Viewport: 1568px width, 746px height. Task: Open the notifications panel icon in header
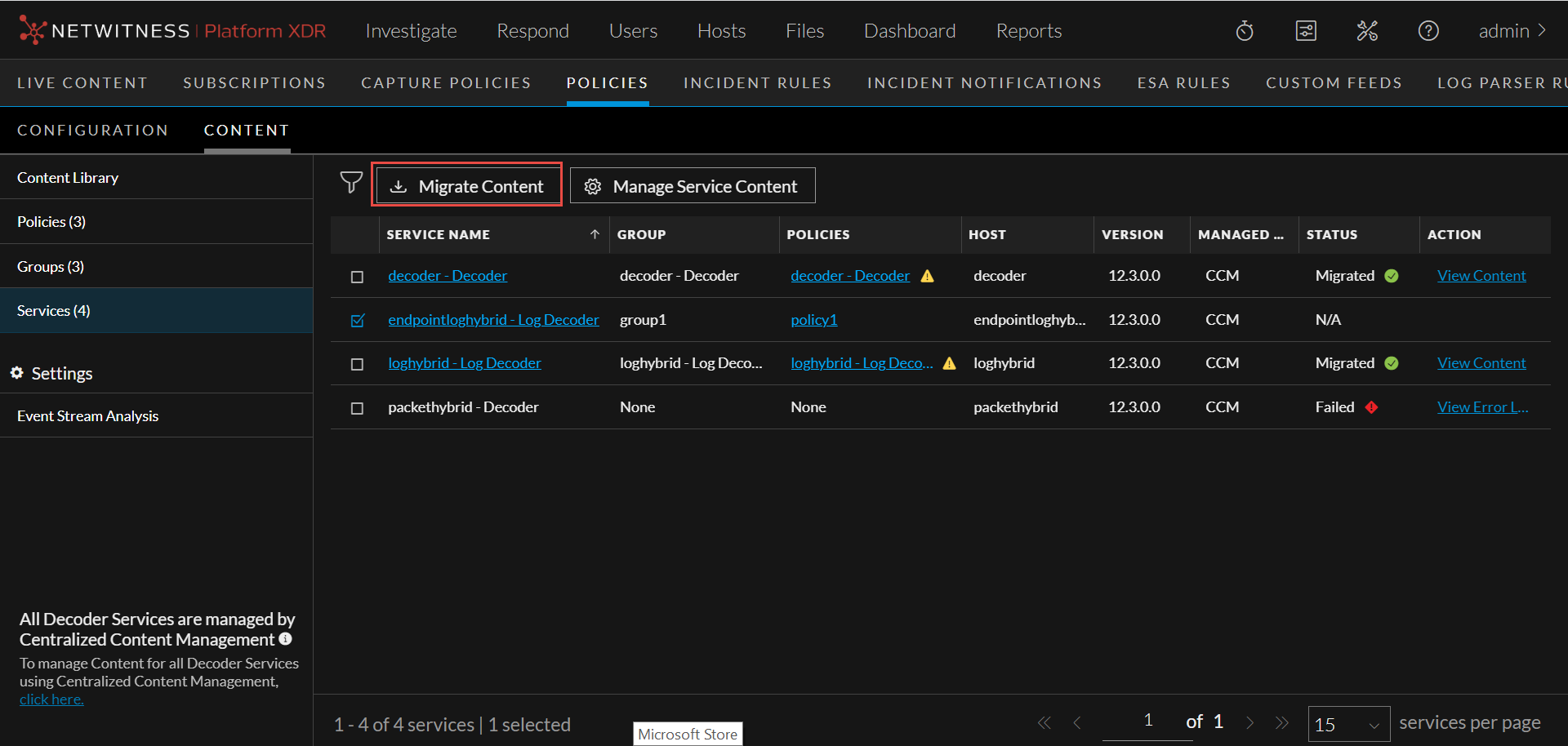coord(1306,31)
